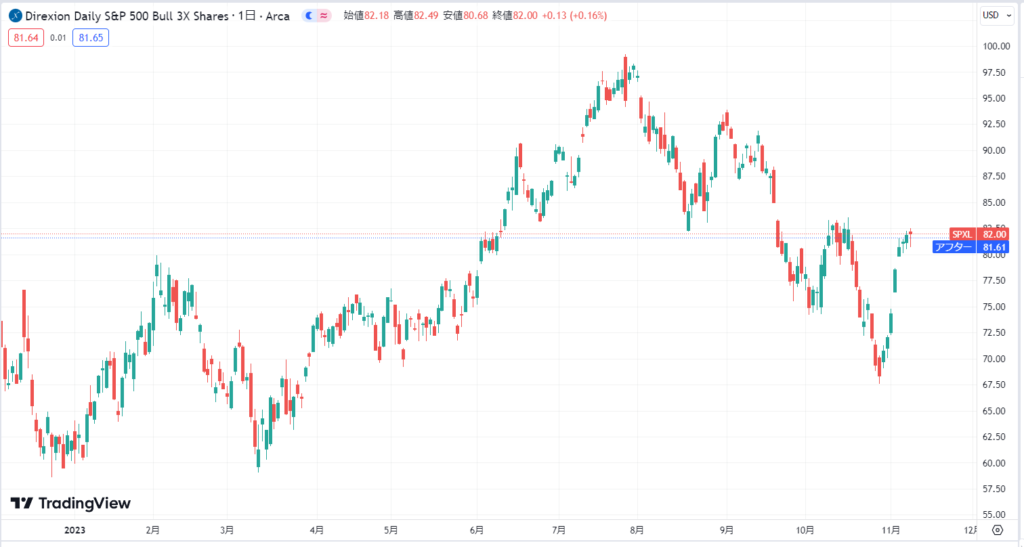Click the 75.00 price axis label
1024x547 pixels.
click(x=994, y=307)
